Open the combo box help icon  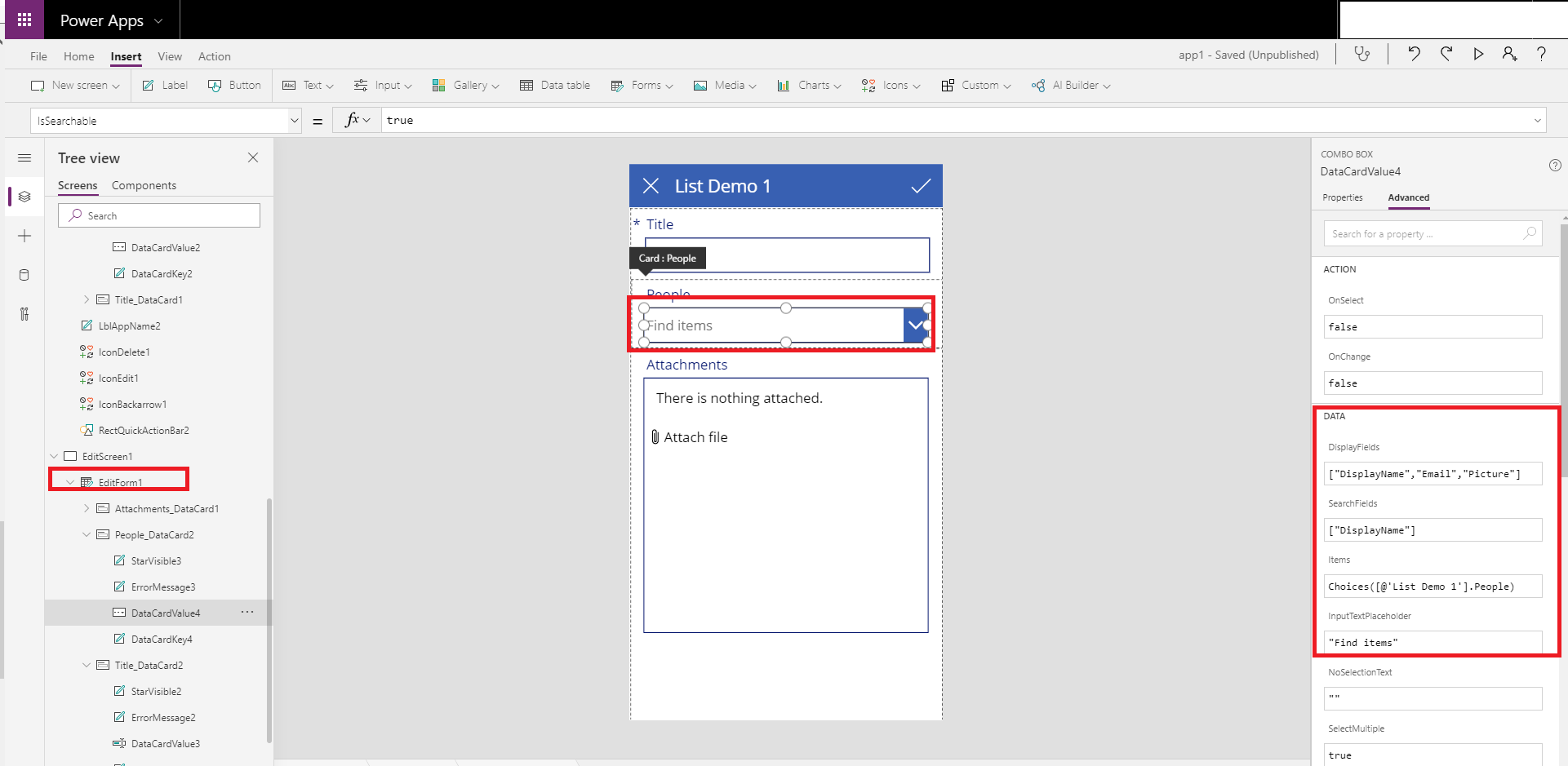coord(1555,165)
